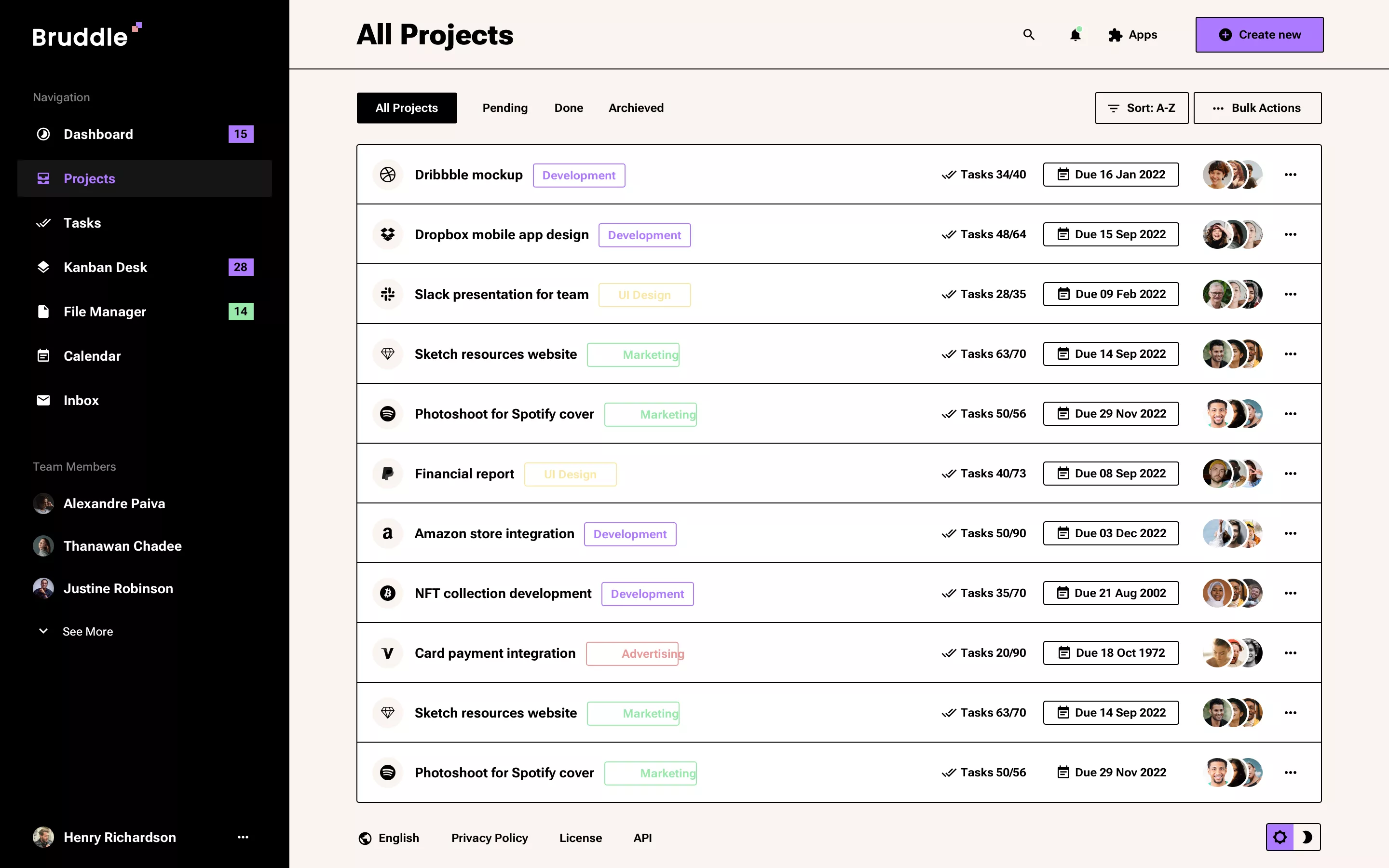Open options menu on Dribbble mockup row
The height and width of the screenshot is (868, 1389).
pos(1290,175)
